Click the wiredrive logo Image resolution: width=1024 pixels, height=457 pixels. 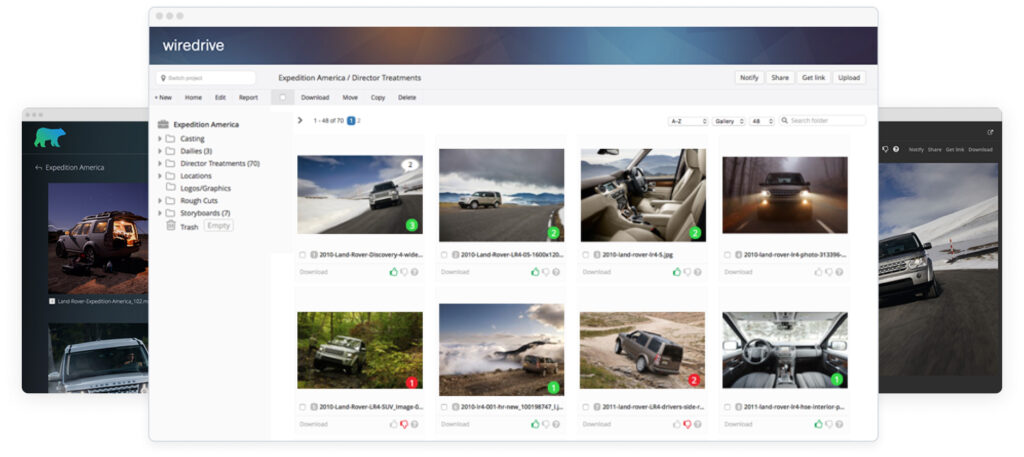[193, 45]
